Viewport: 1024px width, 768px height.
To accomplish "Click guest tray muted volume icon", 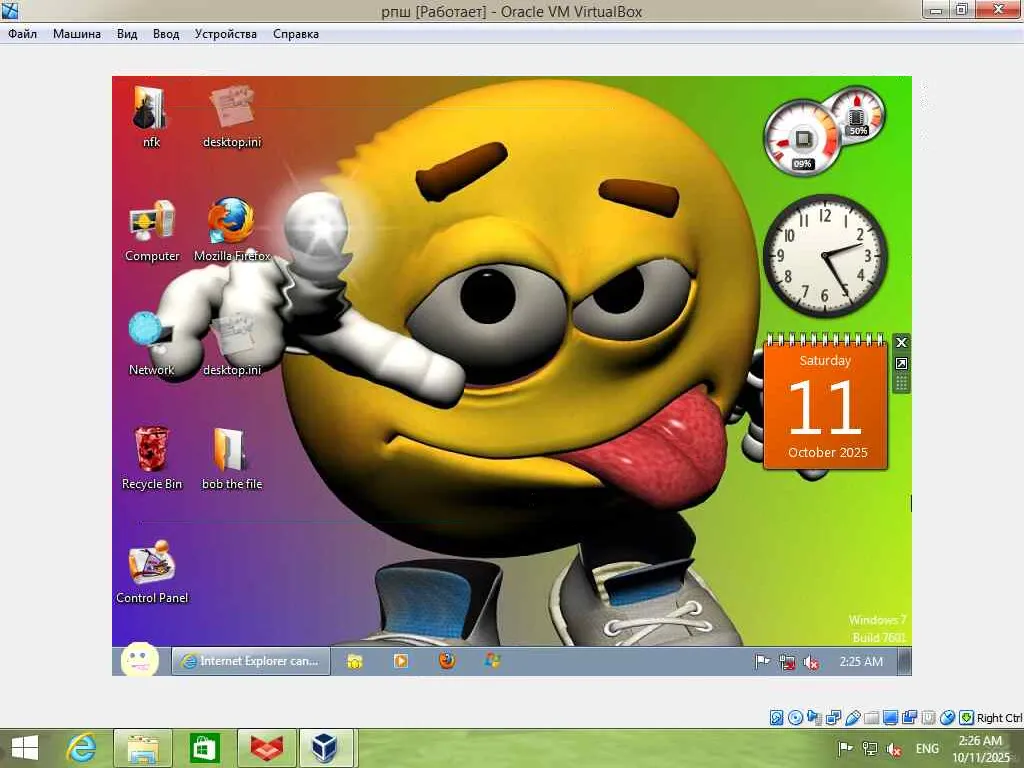I will pyautogui.click(x=811, y=662).
